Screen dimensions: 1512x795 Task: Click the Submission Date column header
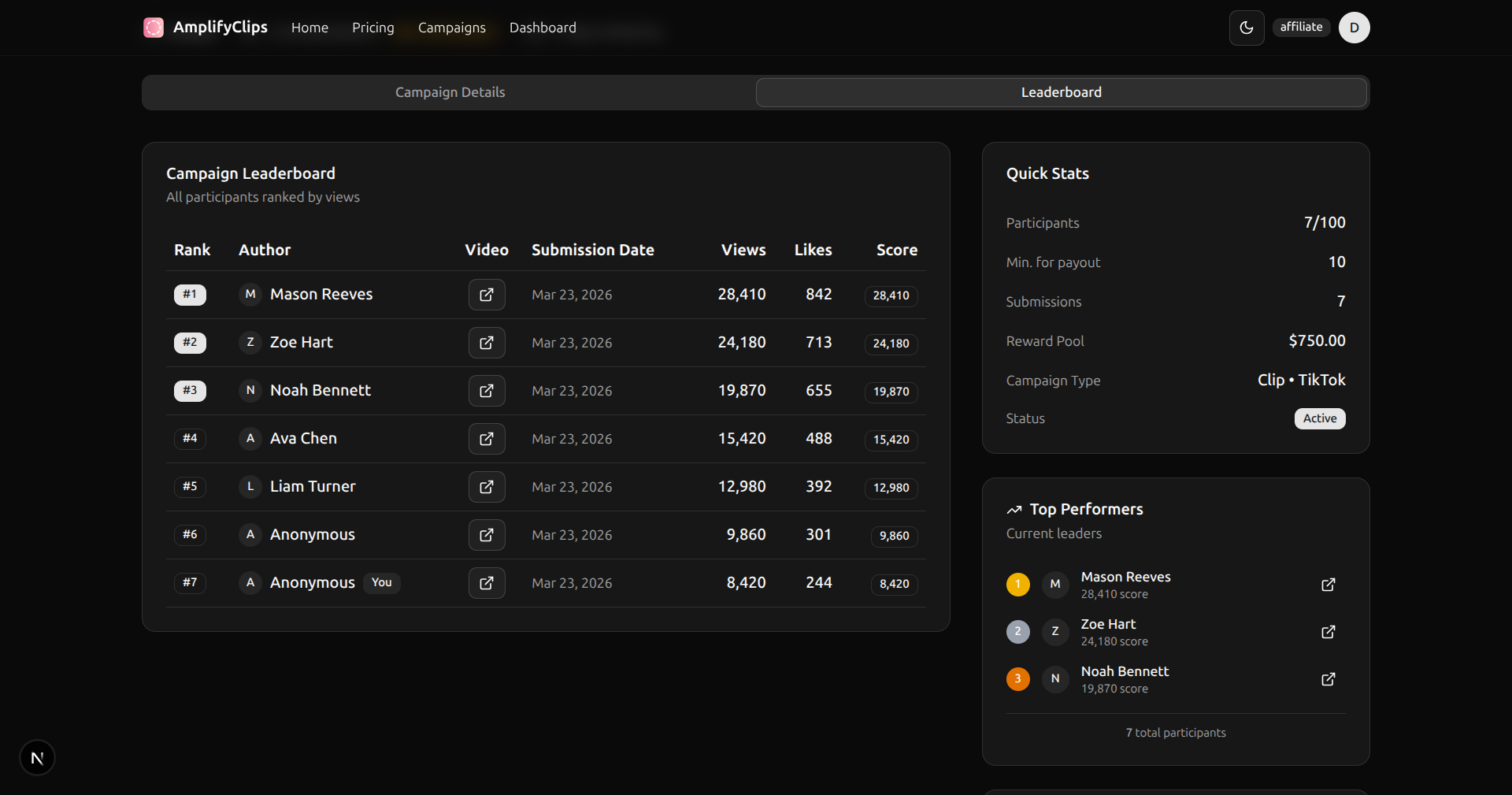pyautogui.click(x=593, y=250)
